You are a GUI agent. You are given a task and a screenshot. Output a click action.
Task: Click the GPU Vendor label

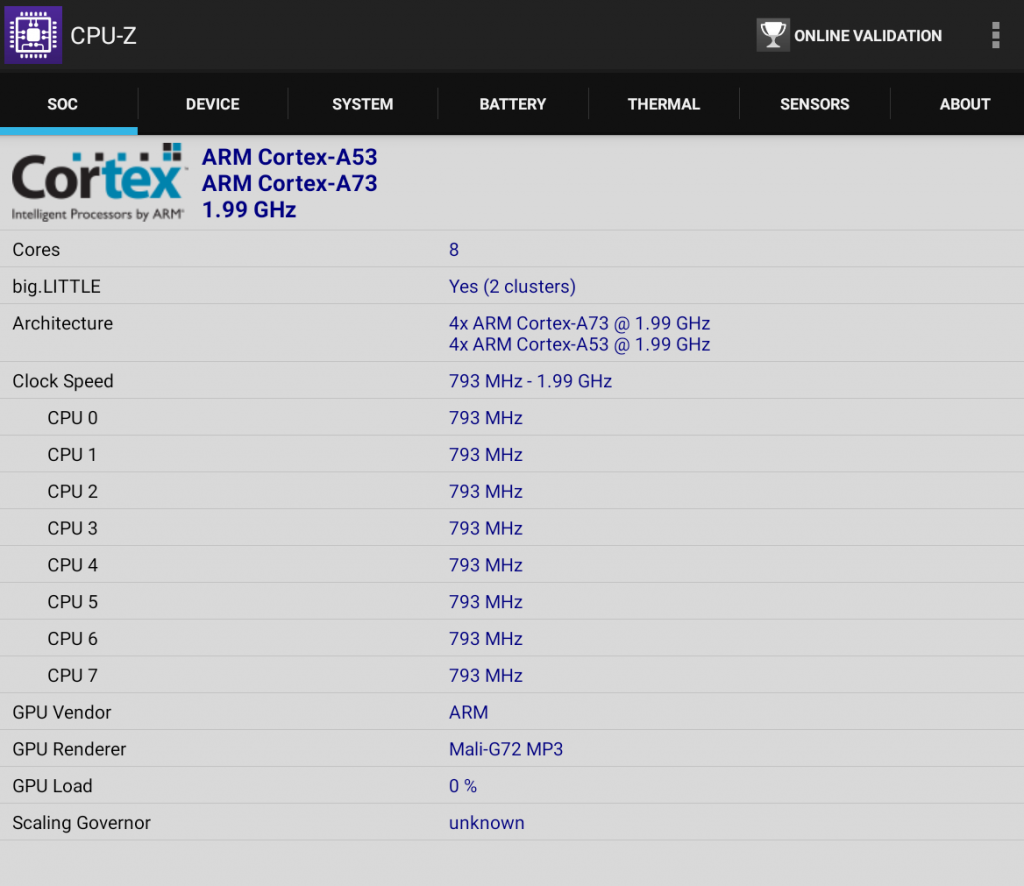coord(61,712)
